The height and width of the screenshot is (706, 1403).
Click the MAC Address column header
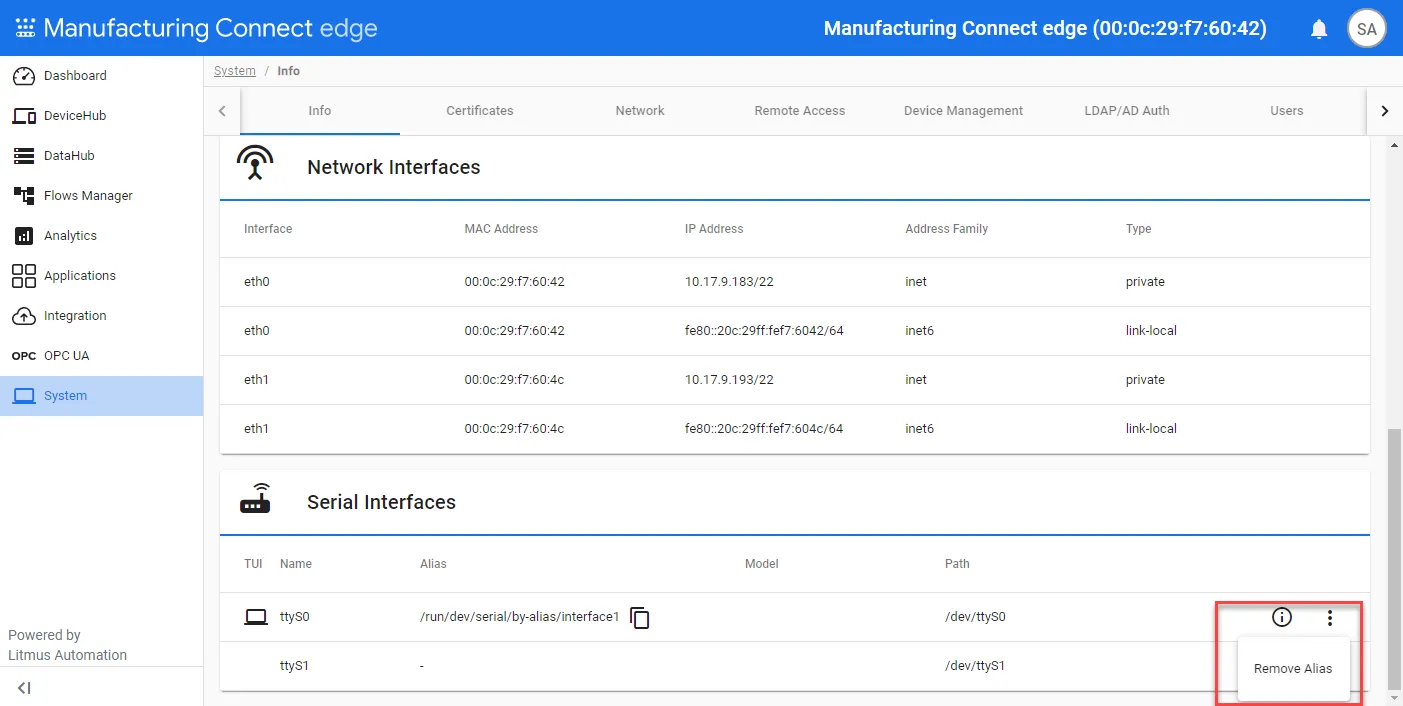point(501,229)
